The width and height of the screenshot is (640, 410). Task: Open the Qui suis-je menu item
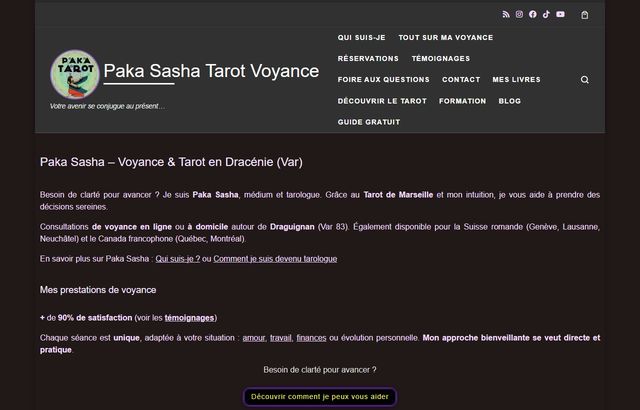pyautogui.click(x=361, y=38)
